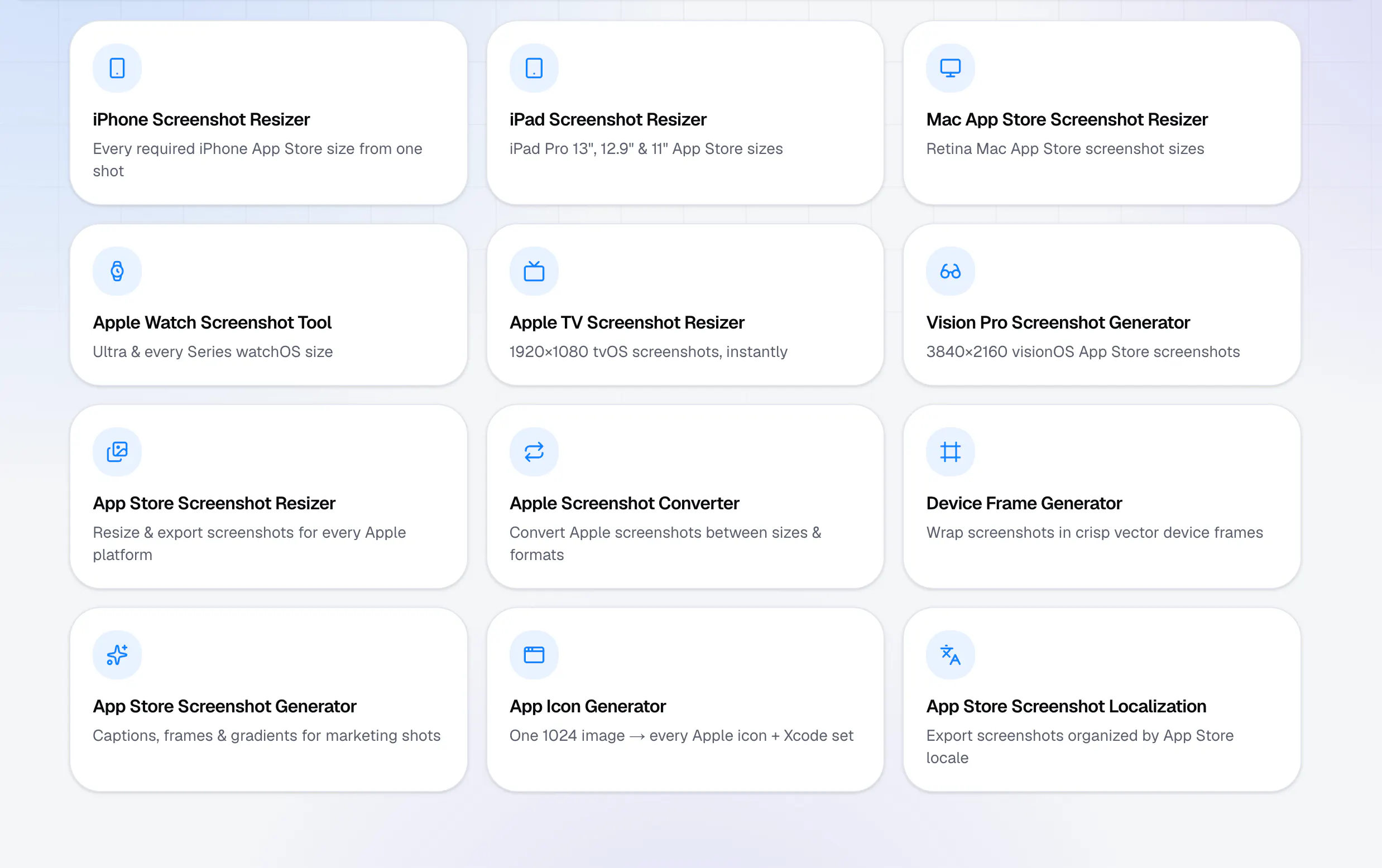Open the iPad Screenshot Resizer title link
This screenshot has height=868, width=1382.
coord(608,119)
